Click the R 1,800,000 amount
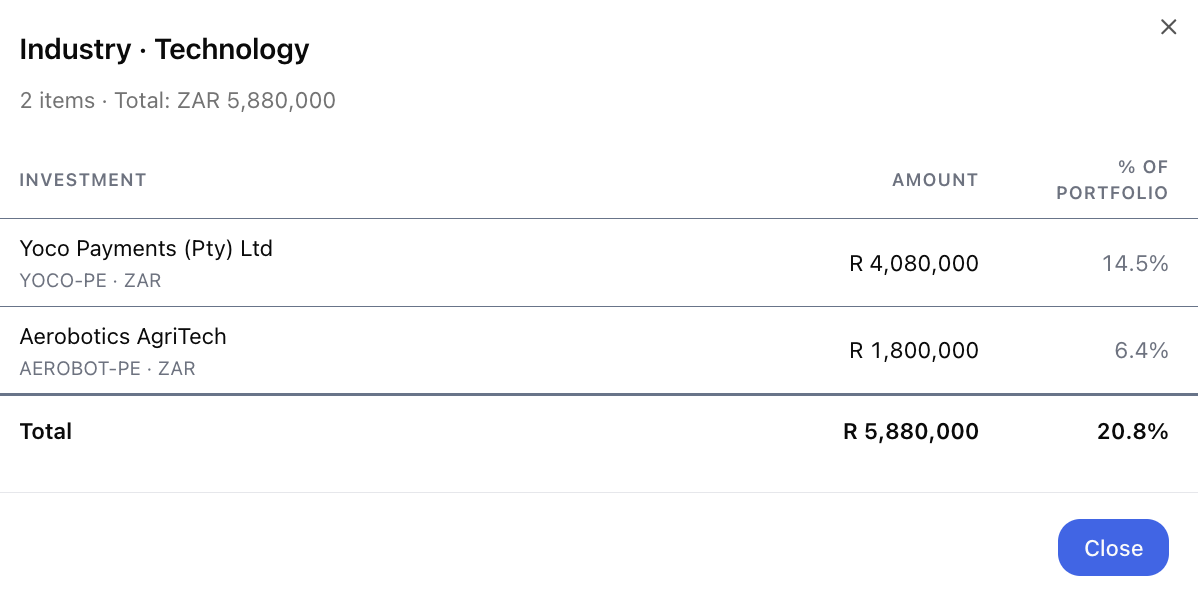This screenshot has height=592, width=1198. [x=914, y=351]
